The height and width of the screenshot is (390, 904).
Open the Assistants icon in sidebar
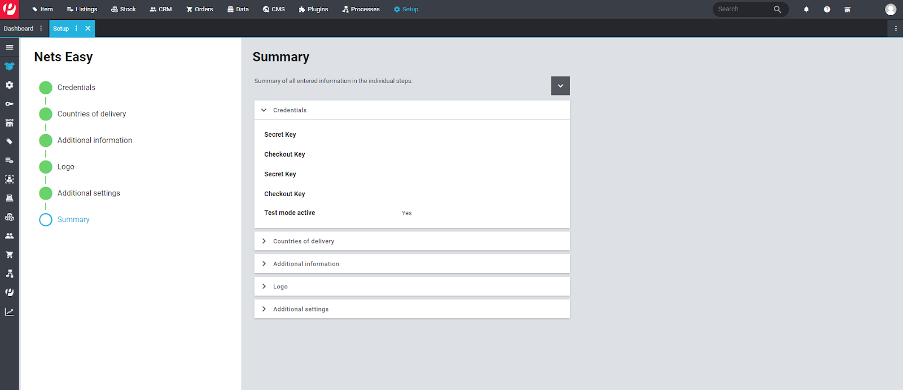(9, 66)
